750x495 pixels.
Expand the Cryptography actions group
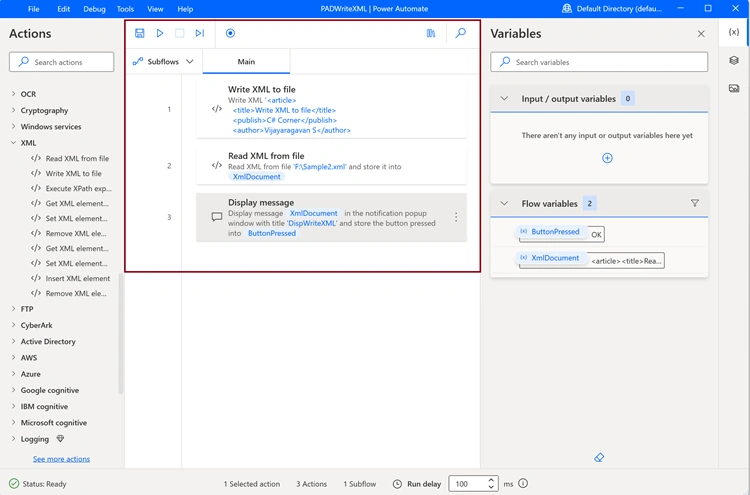click(x=13, y=110)
